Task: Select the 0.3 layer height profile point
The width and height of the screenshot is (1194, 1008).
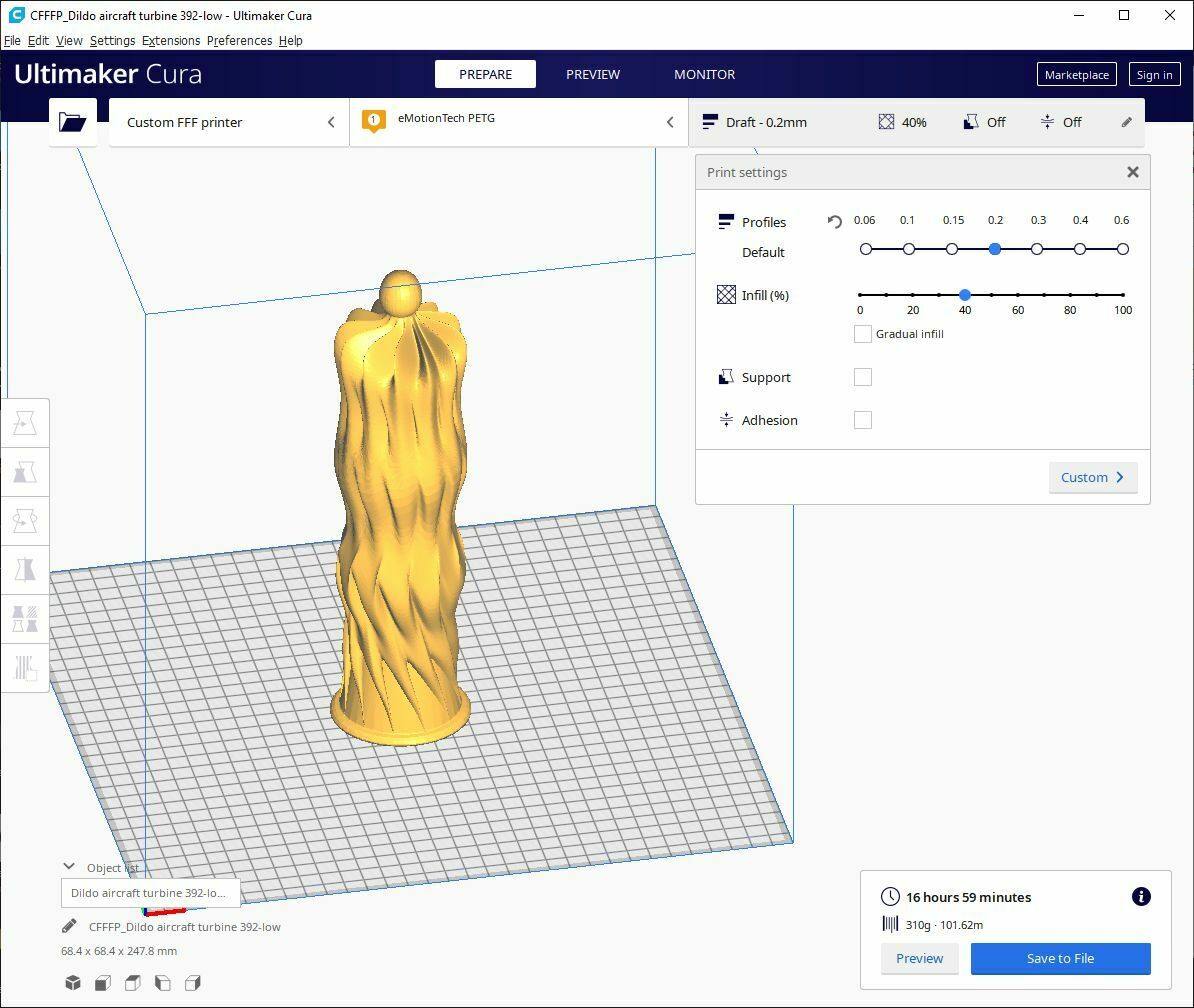Action: tap(1037, 249)
